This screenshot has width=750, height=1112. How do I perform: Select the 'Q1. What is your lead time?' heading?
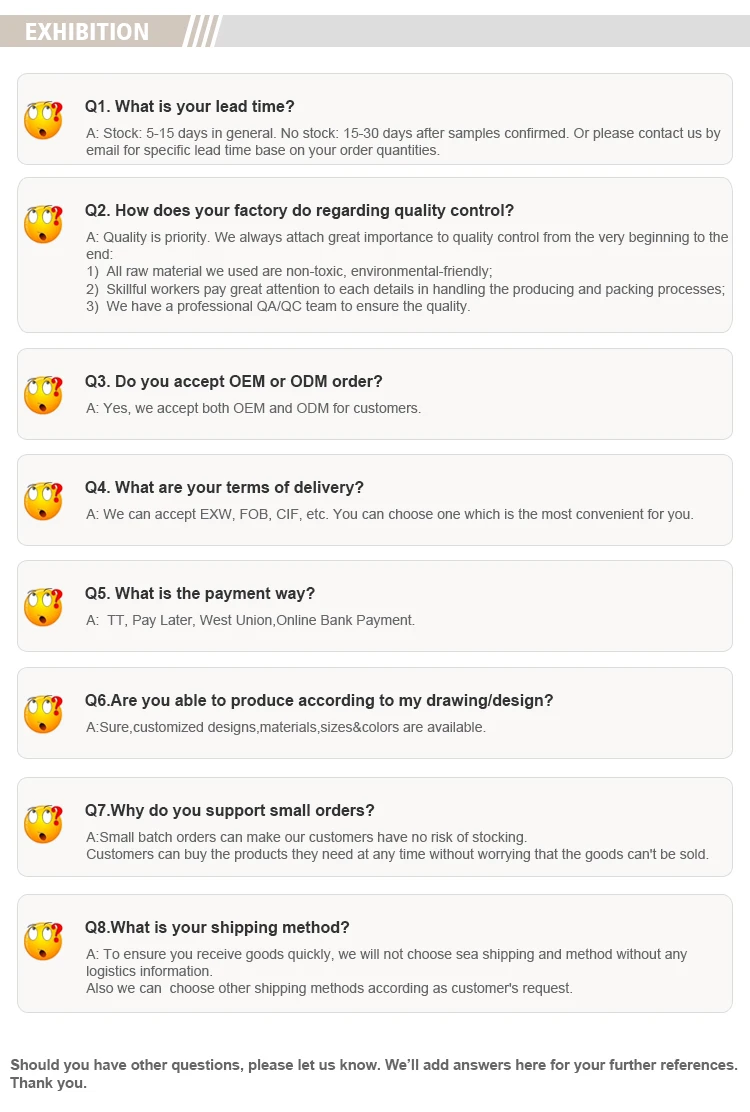pyautogui.click(x=189, y=106)
